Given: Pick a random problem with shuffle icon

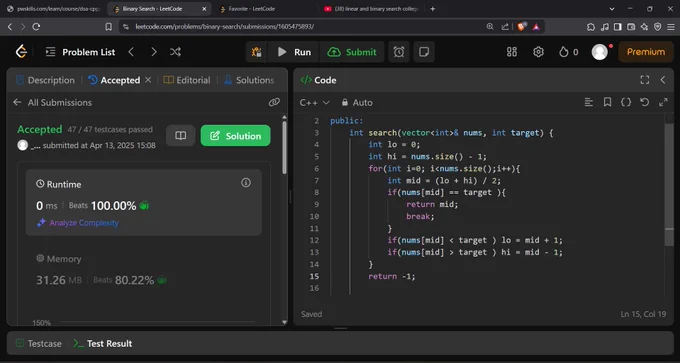Looking at the screenshot, I should 175,52.
